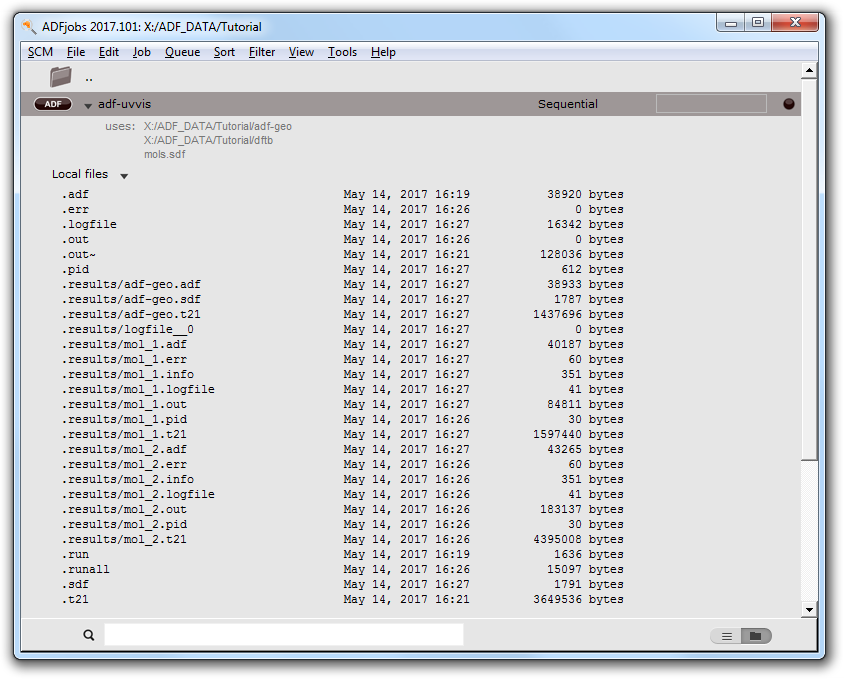The height and width of the screenshot is (679, 844).
Task: Open the .logfile local file
Action: tap(89, 224)
